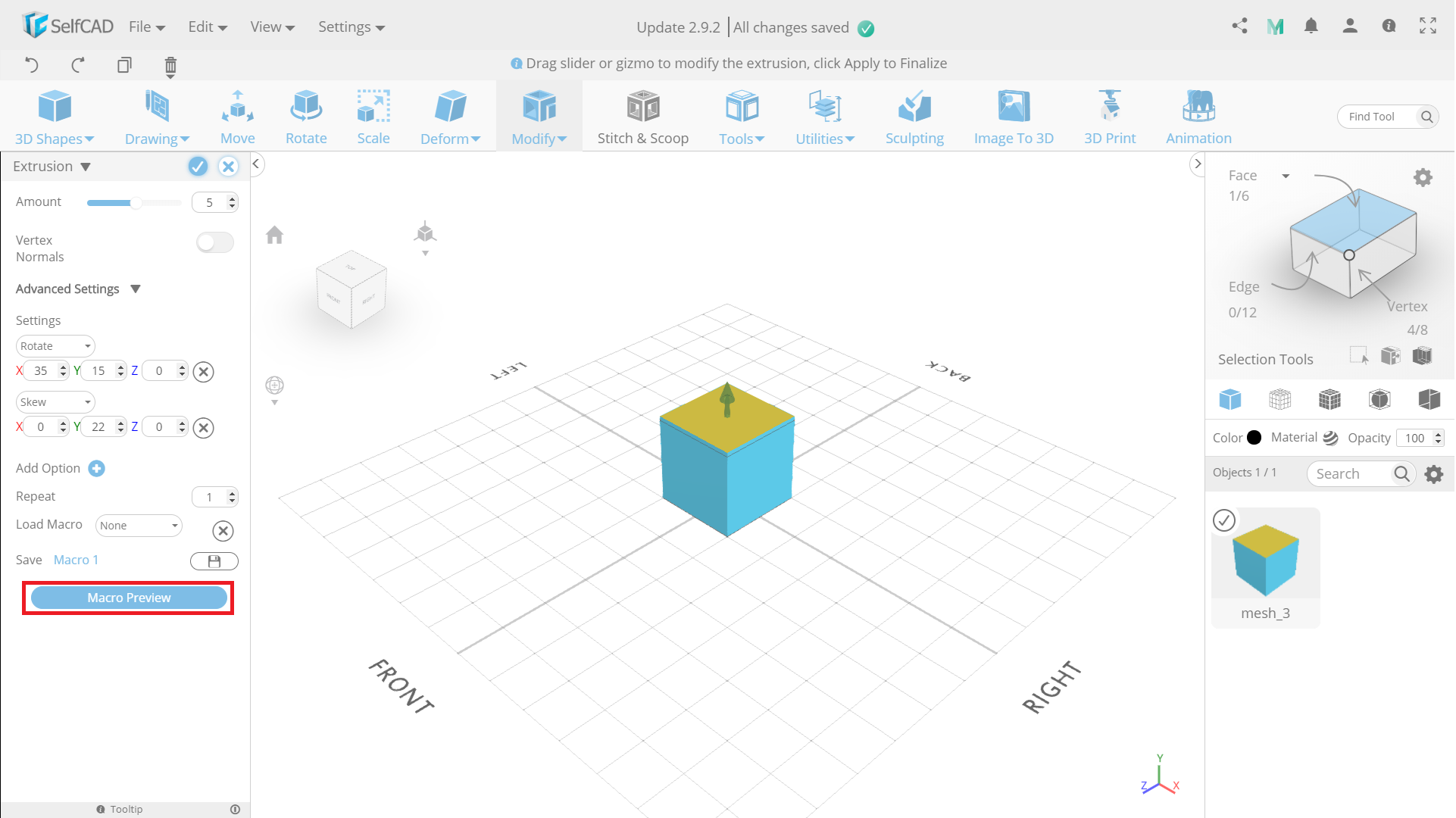Screen dimensions: 1456x818
Task: Open the File menu
Action: [147, 27]
